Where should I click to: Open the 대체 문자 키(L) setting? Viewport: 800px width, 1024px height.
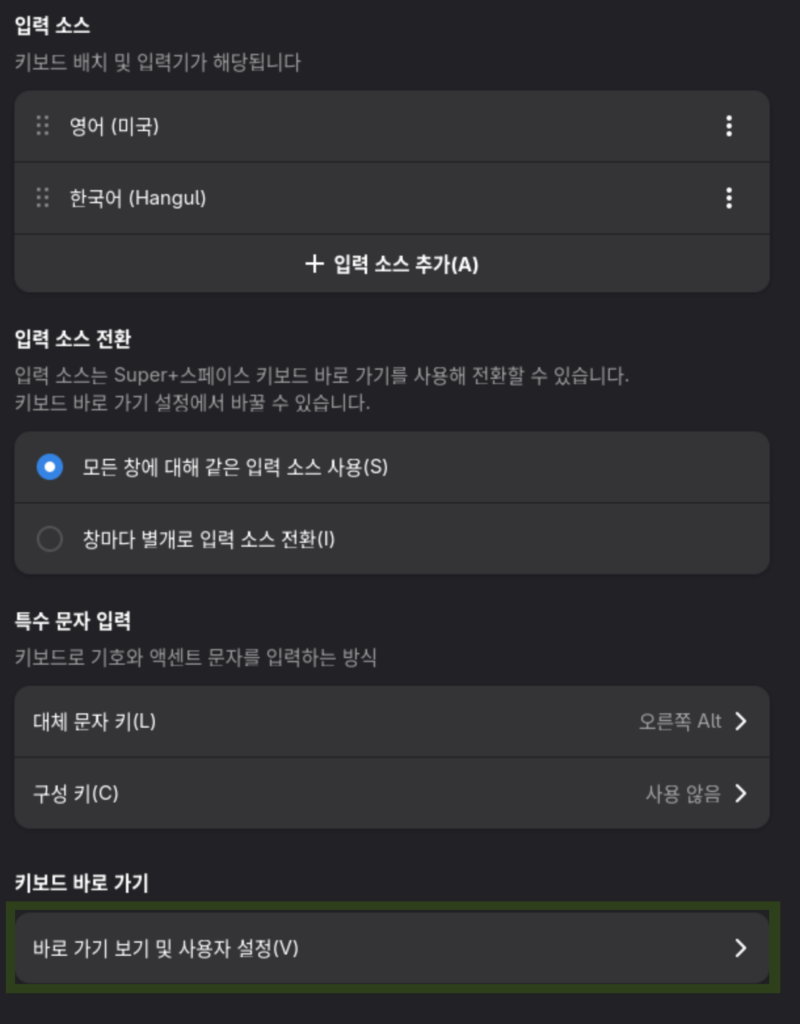[x=95, y=722]
